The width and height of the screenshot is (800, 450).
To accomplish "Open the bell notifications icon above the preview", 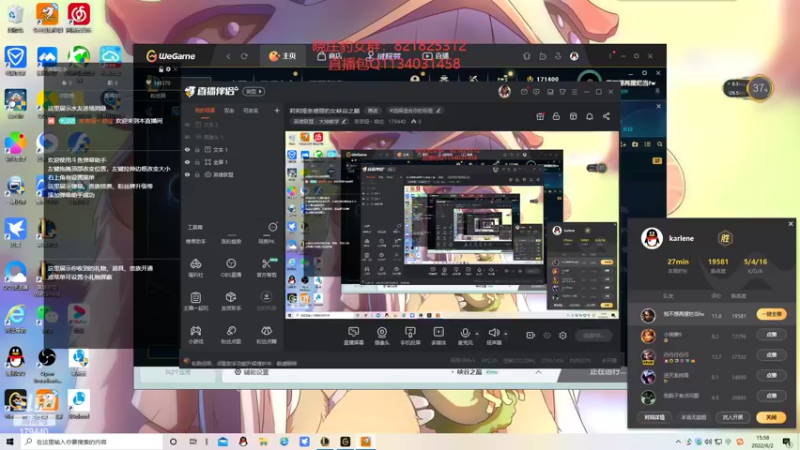I will click(589, 116).
